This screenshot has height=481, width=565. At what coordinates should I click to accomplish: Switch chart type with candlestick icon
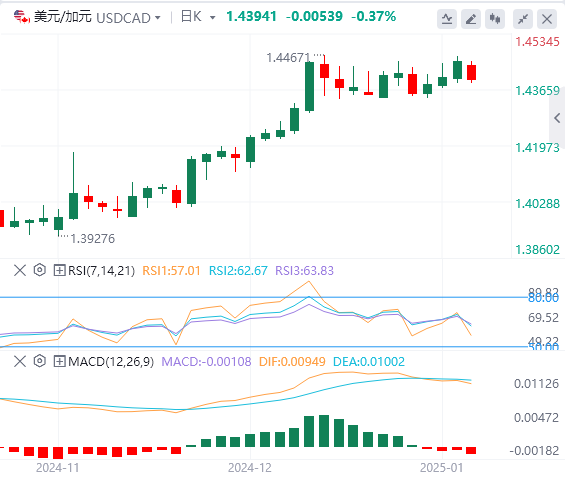495,19
